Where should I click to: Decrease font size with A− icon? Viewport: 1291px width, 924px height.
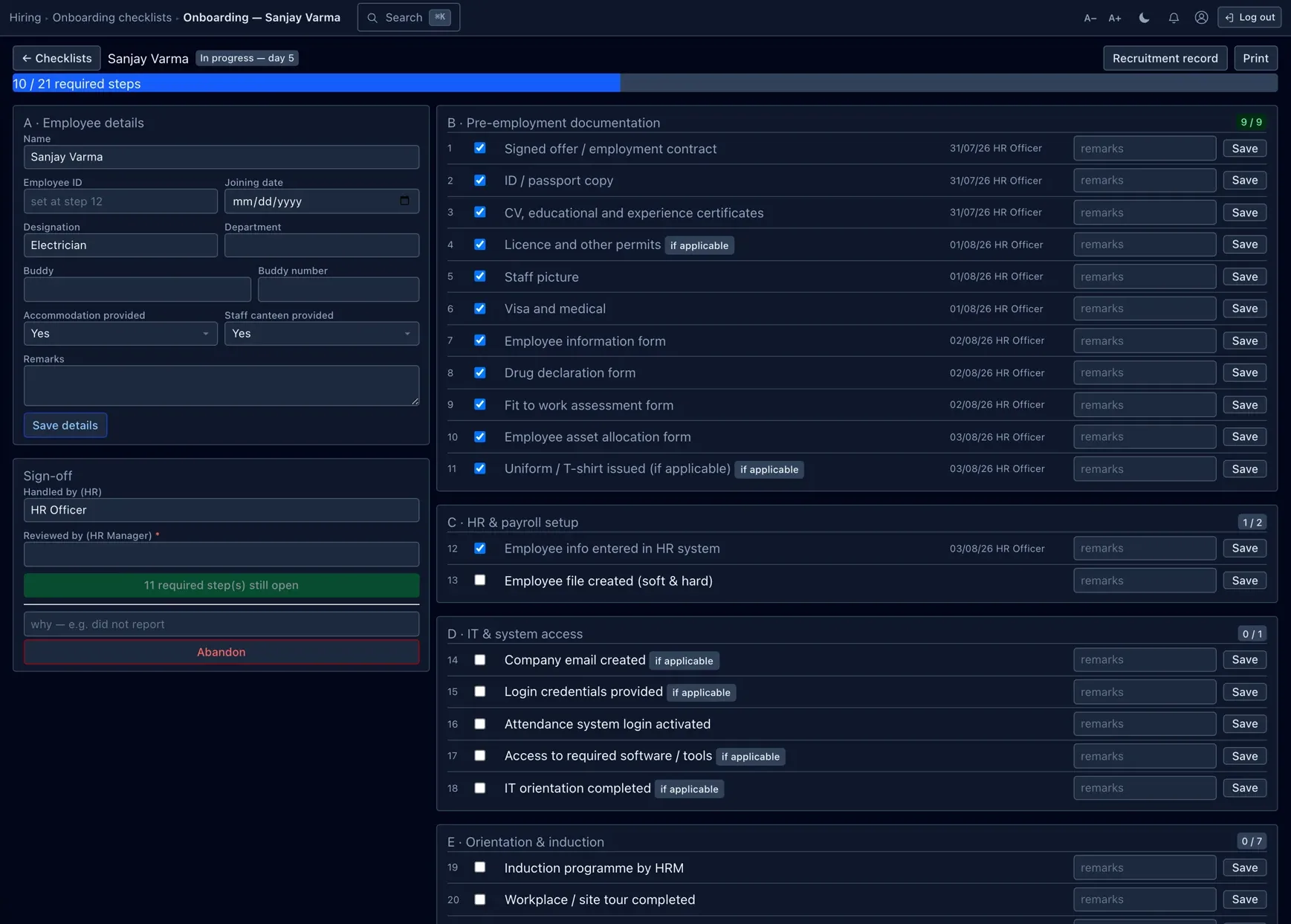click(1090, 18)
